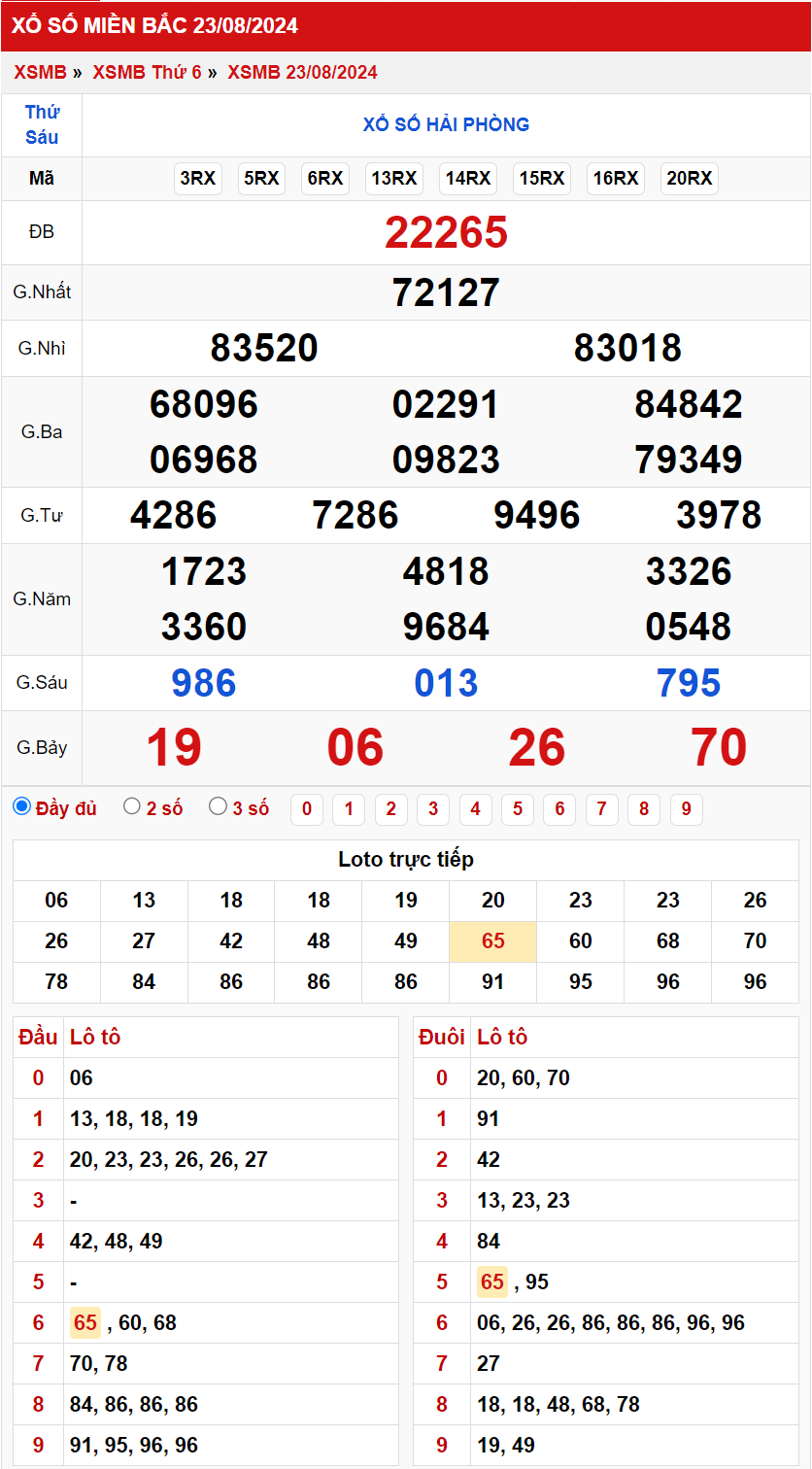
Task: Select digit filter button 2
Action: click(390, 809)
